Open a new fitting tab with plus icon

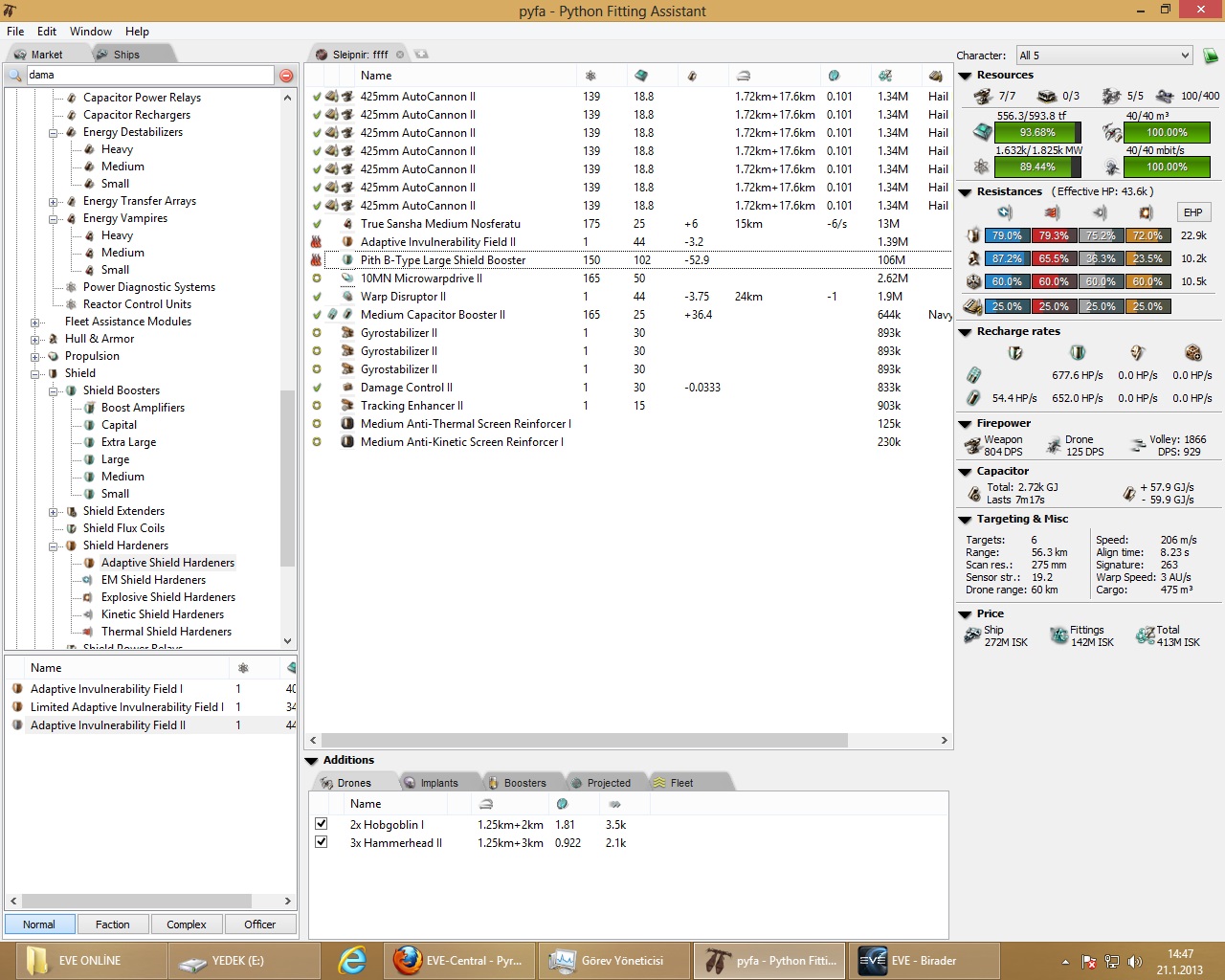[x=421, y=55]
